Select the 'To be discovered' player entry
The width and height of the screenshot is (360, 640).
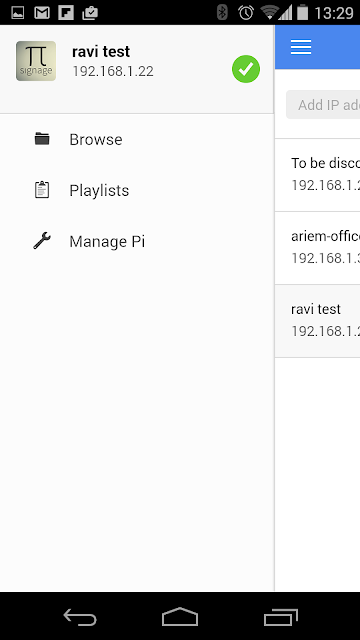[318, 175]
